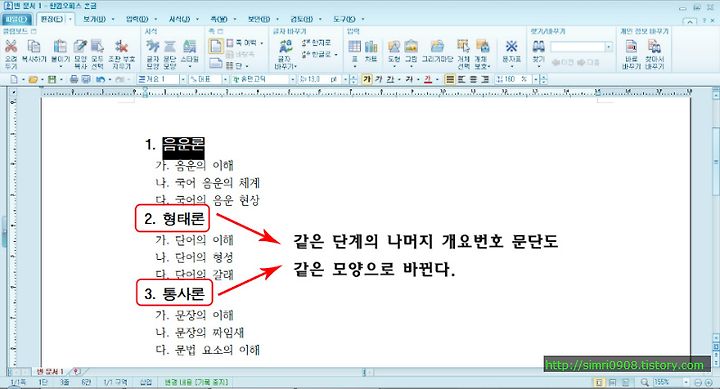This screenshot has height=389, width=720.
Task: Select the document tab at bottom
Action: (x=50, y=371)
